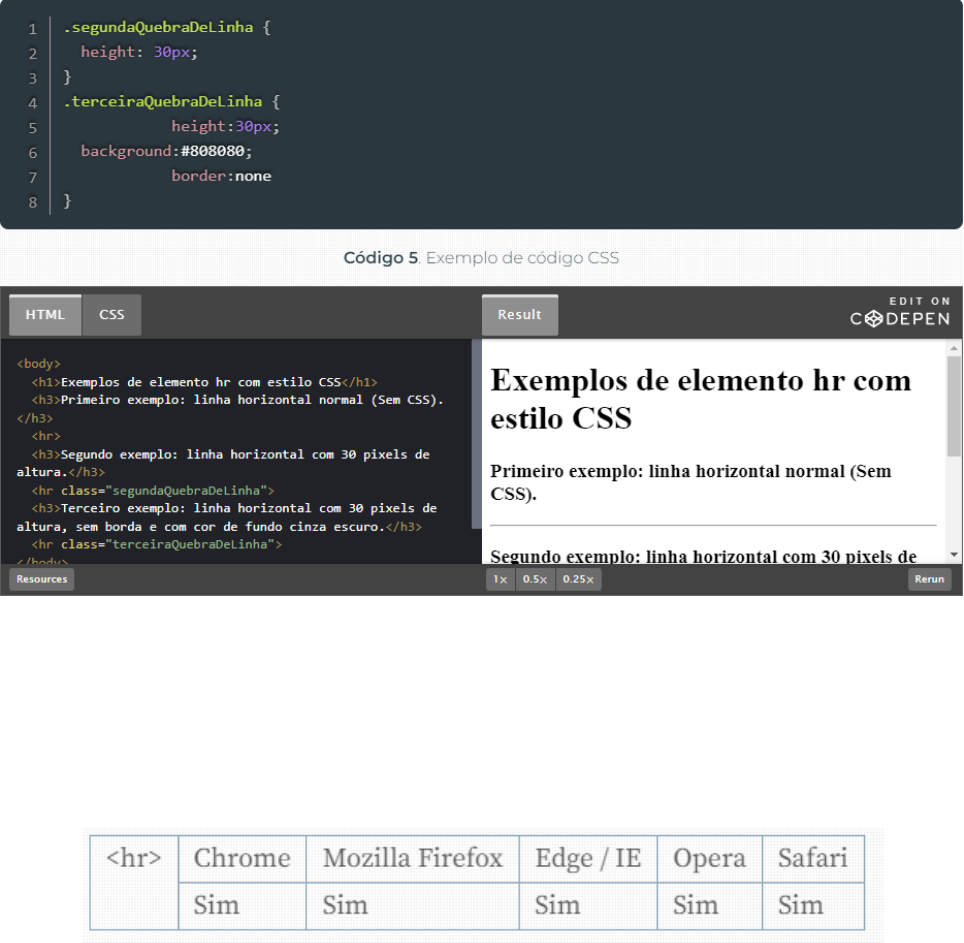This screenshot has width=964, height=943.
Task: Open the CSS tab in the embed
Action: click(x=112, y=314)
